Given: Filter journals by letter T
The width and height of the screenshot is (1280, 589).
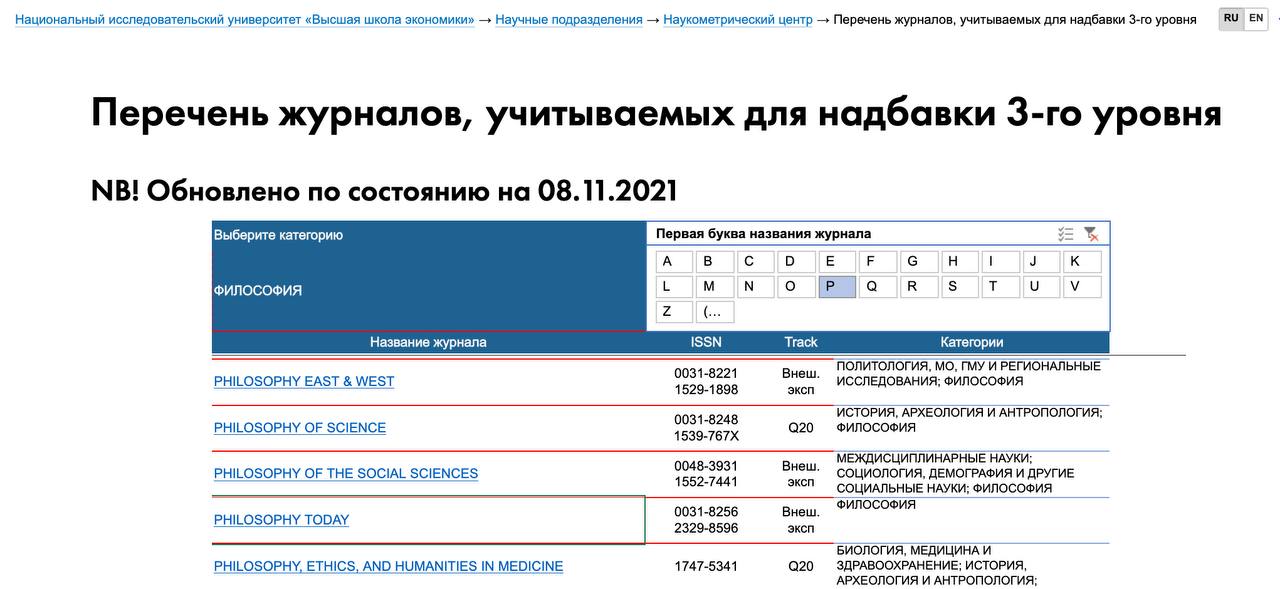Looking at the screenshot, I should (1001, 287).
